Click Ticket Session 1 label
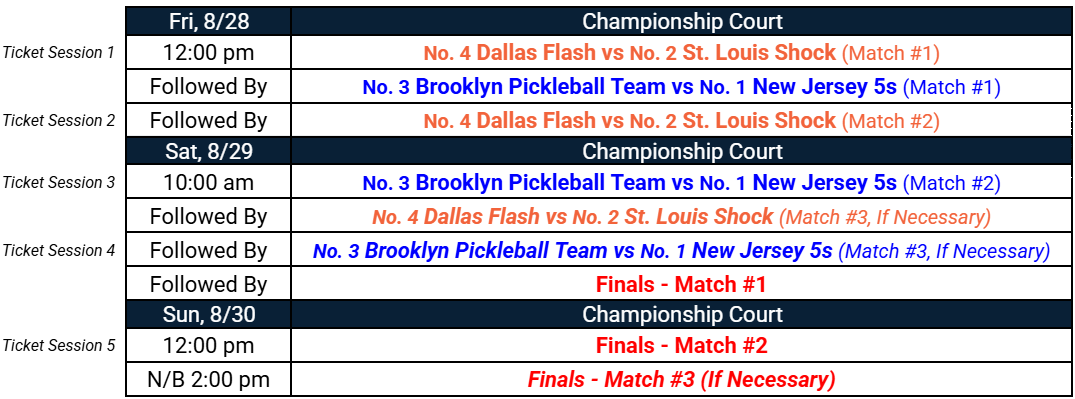This screenshot has height=399, width=1075. click(58, 53)
